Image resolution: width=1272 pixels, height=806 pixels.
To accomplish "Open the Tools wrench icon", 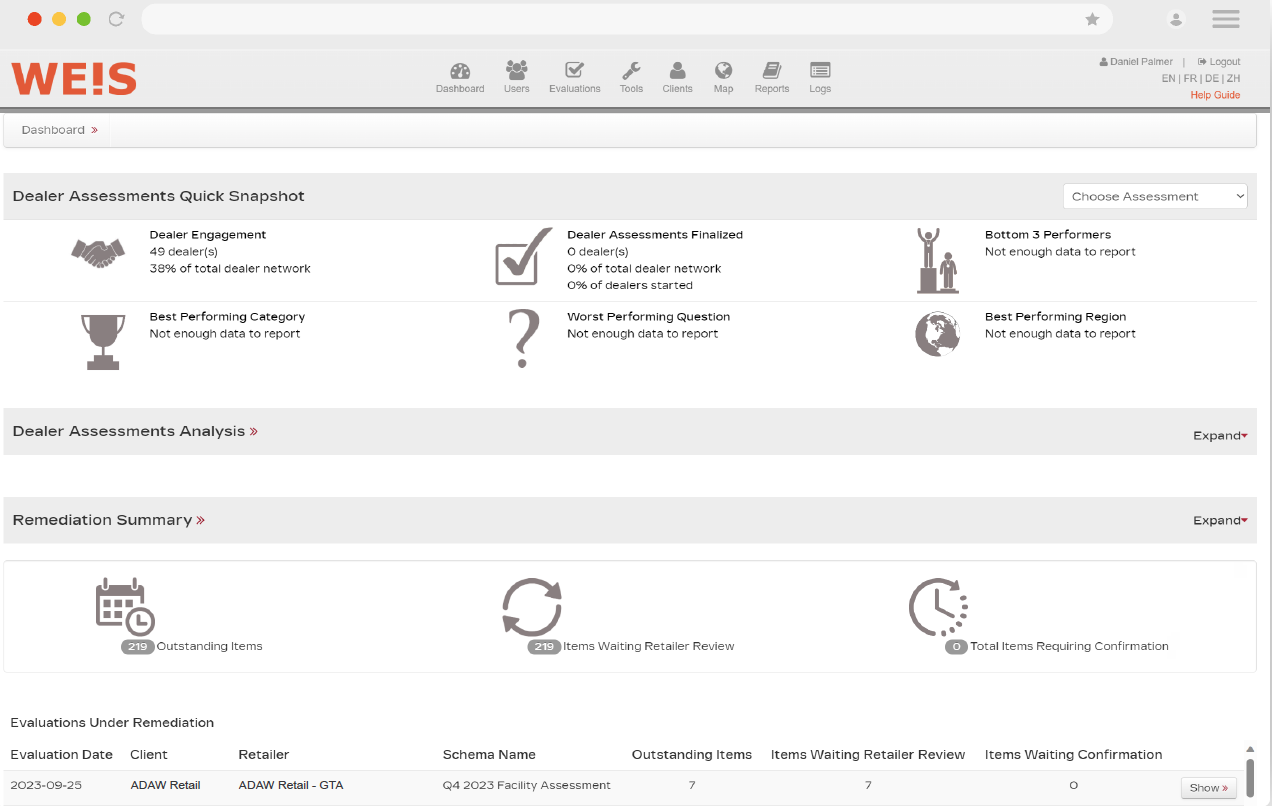I will [631, 71].
